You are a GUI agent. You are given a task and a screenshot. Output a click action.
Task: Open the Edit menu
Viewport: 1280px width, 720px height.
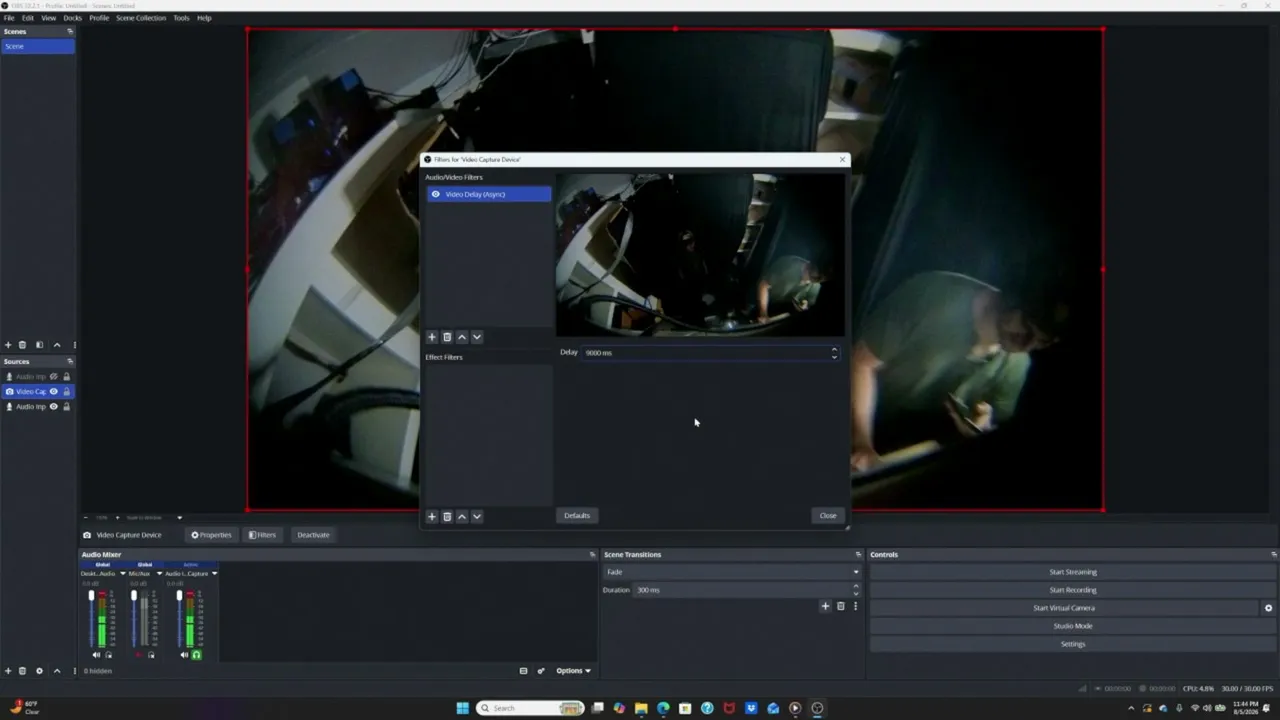(x=27, y=18)
